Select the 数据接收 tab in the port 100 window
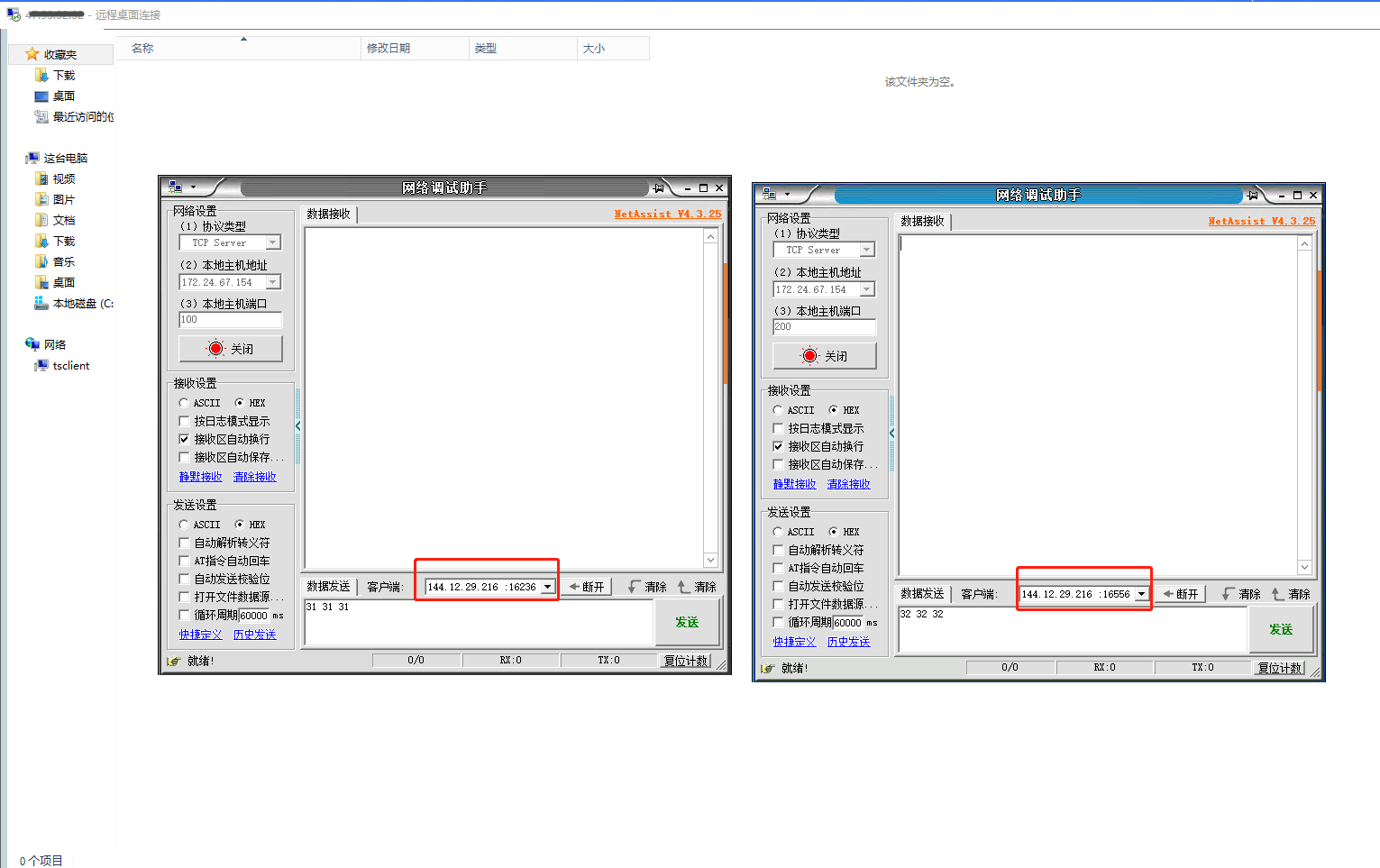Image resolution: width=1380 pixels, height=868 pixels. [x=328, y=215]
